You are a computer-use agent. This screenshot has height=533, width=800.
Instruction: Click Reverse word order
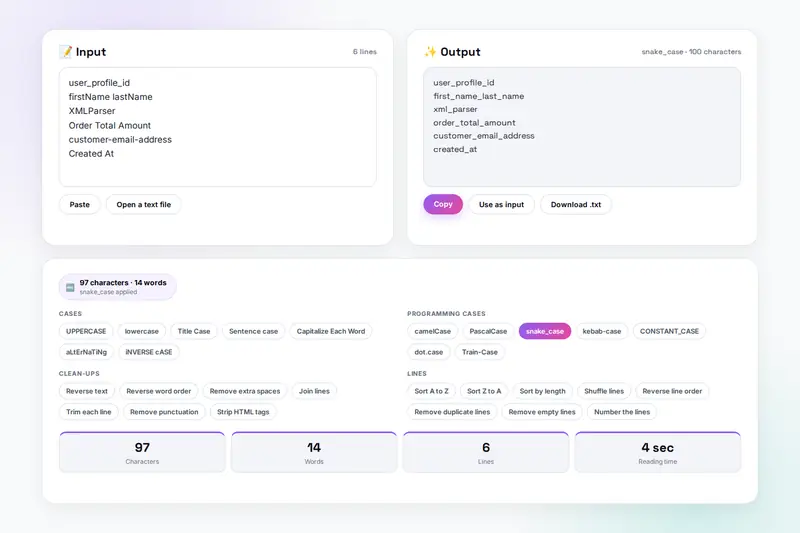pos(159,391)
